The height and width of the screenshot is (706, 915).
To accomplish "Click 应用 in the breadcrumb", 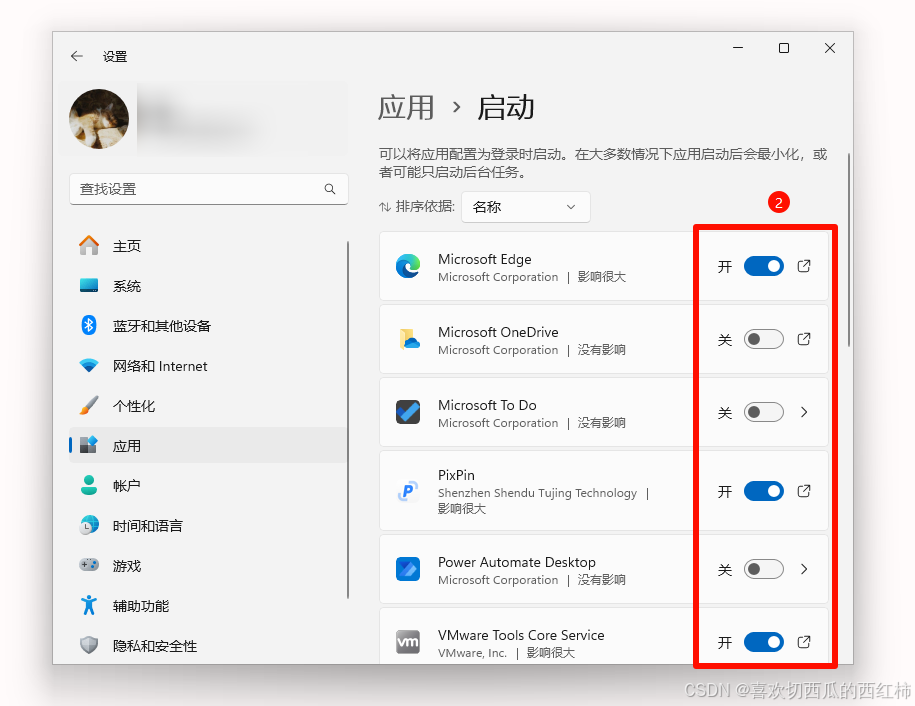I will tap(406, 108).
